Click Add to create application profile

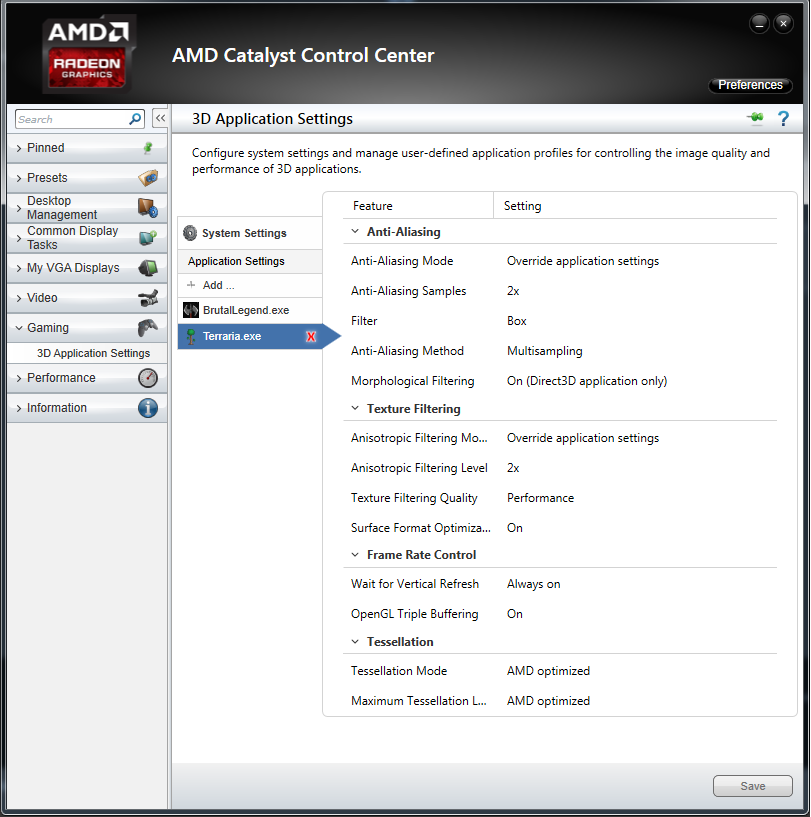coord(250,285)
